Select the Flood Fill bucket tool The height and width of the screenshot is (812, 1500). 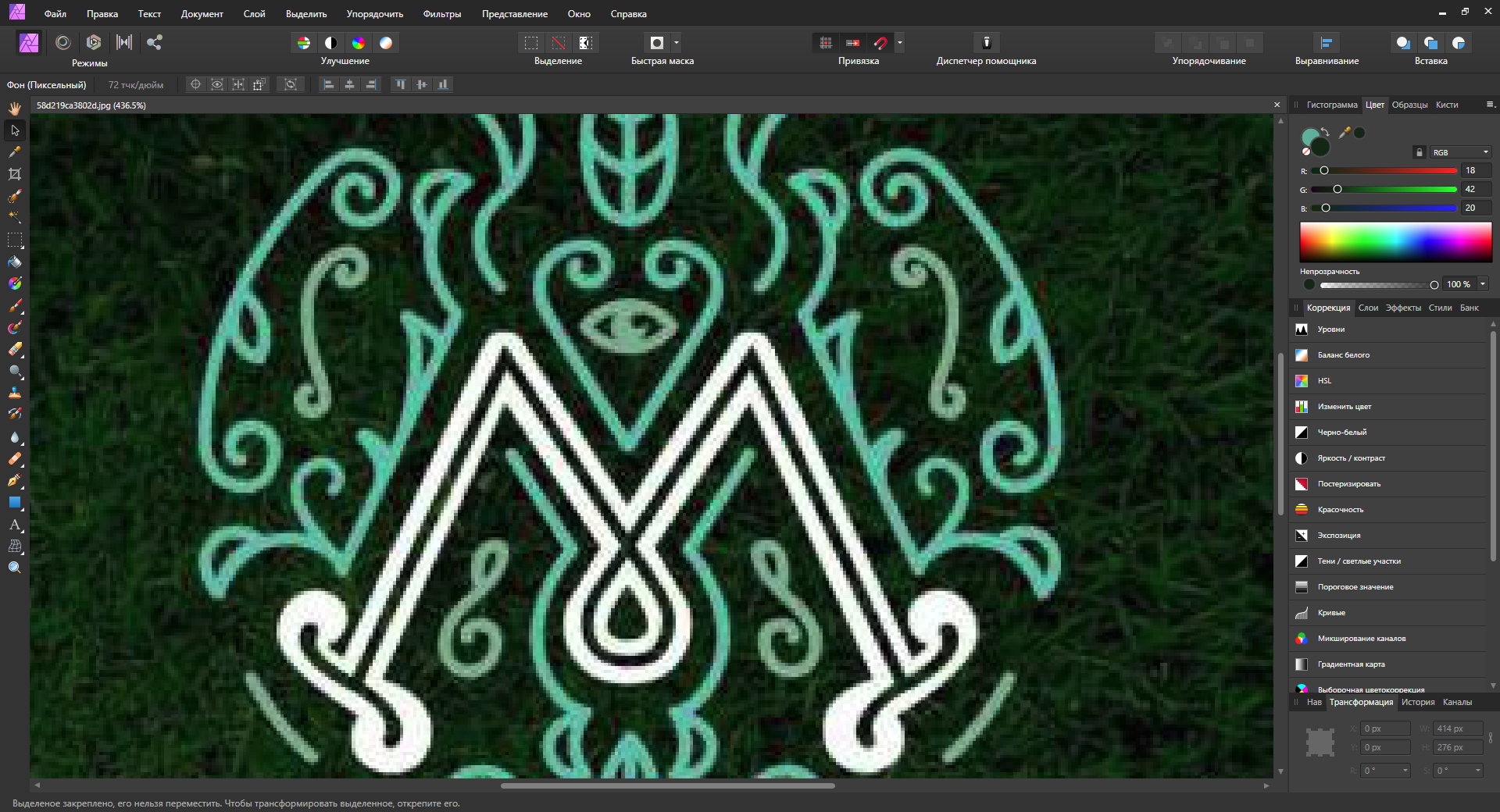[15, 262]
